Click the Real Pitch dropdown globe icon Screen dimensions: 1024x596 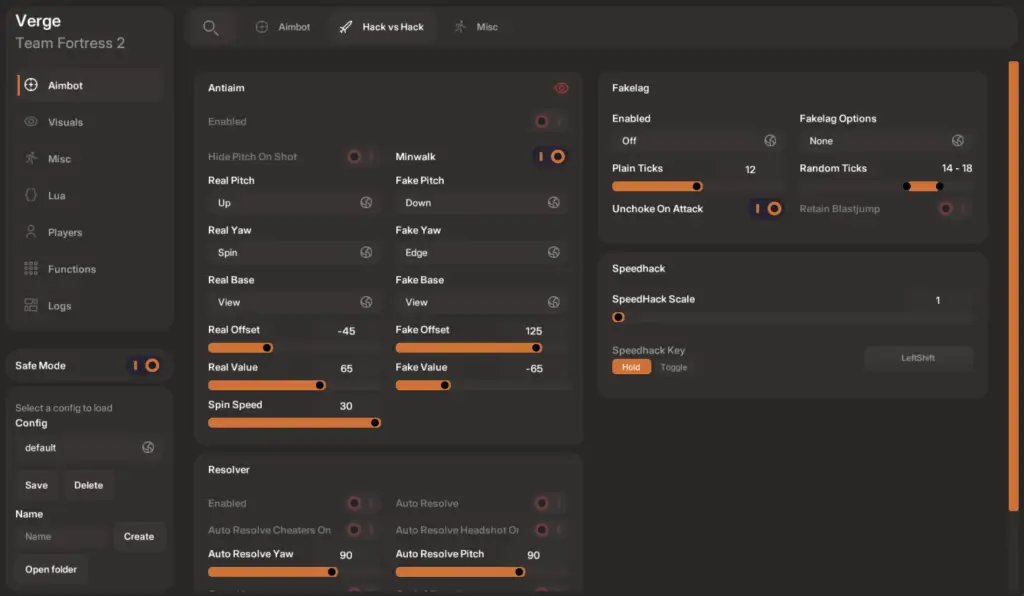pyautogui.click(x=366, y=202)
